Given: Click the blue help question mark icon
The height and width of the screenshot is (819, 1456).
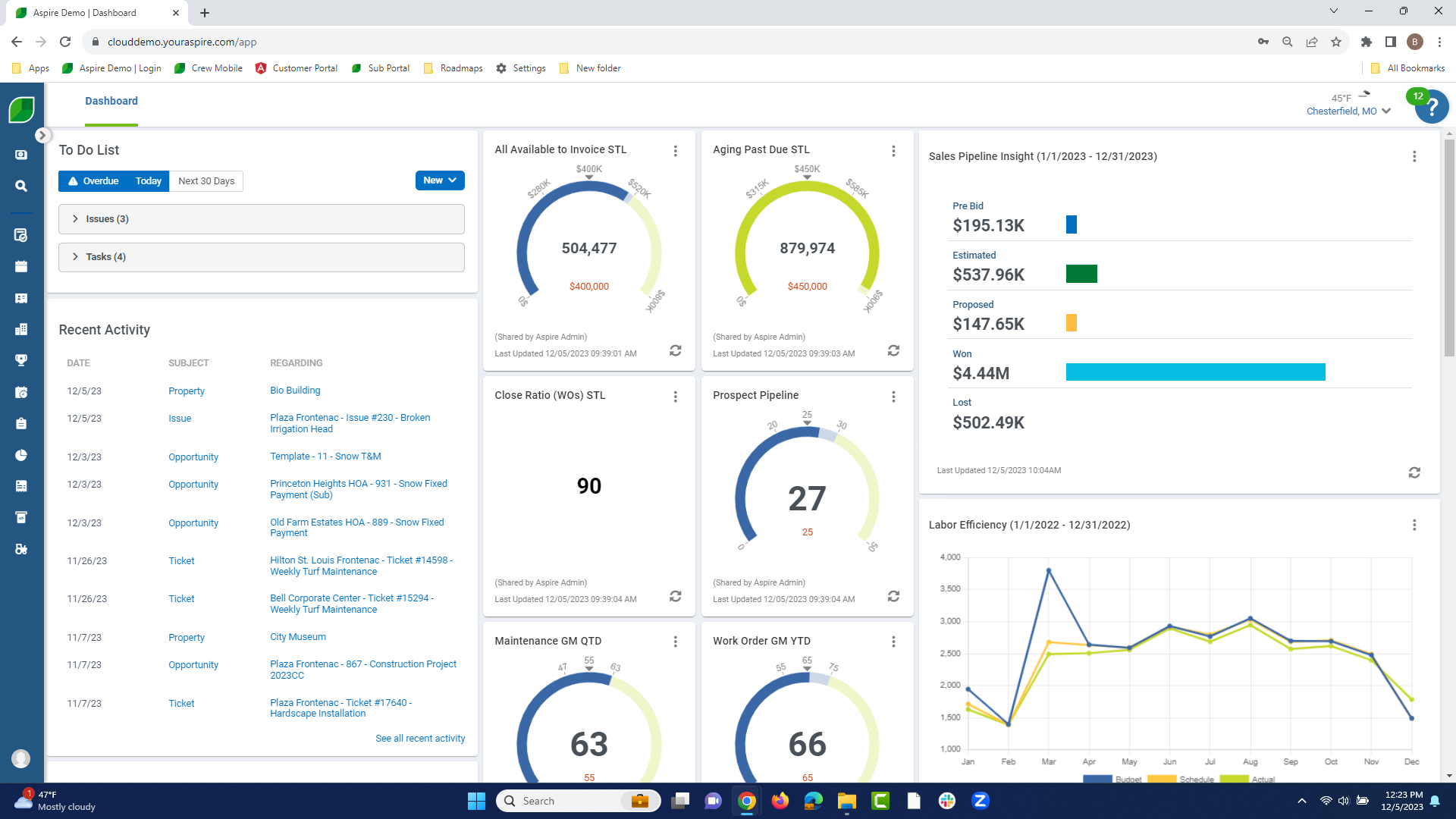Looking at the screenshot, I should click(1432, 108).
